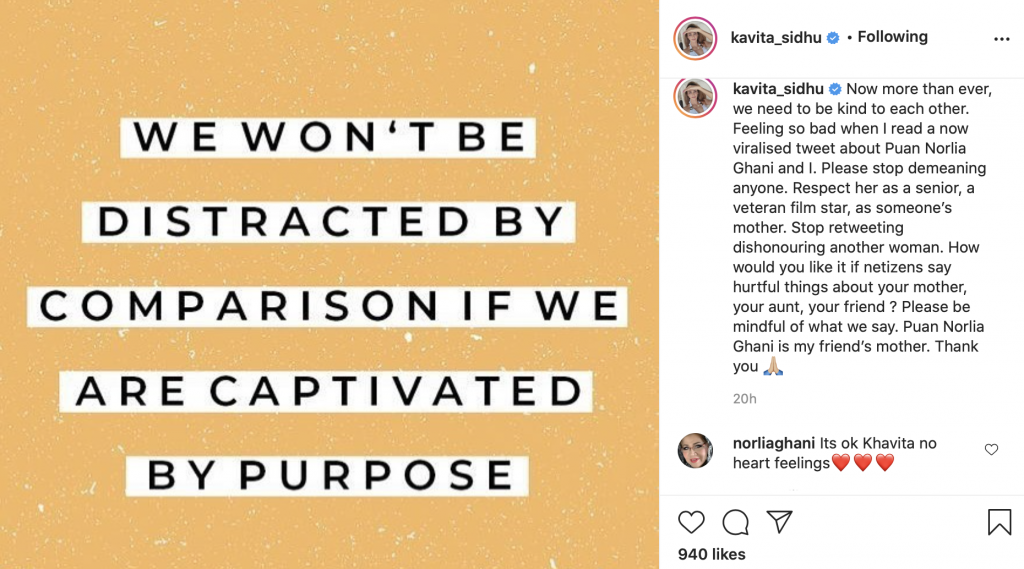
Task: Click kavita_sidhu header profile picture
Action: [x=695, y=38]
